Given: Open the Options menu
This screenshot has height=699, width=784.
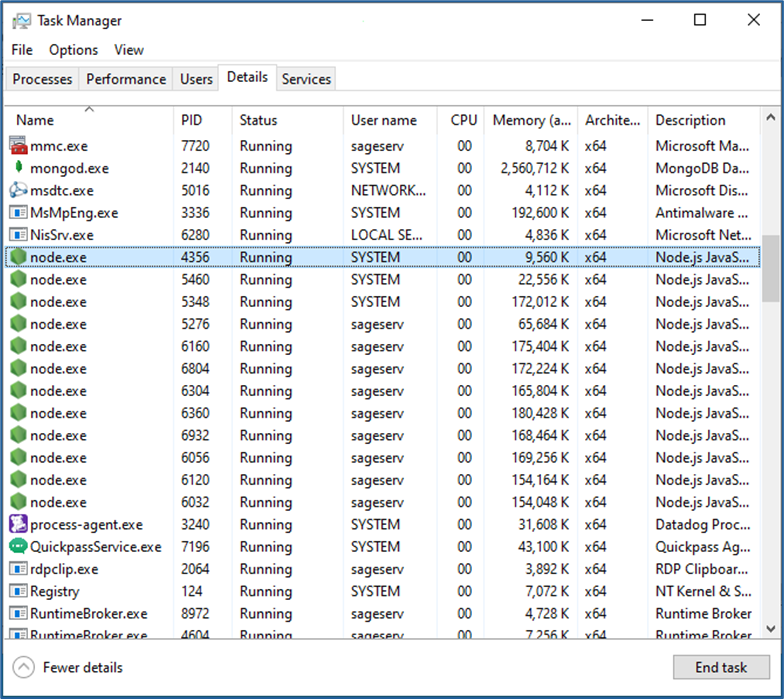Looking at the screenshot, I should (73, 50).
